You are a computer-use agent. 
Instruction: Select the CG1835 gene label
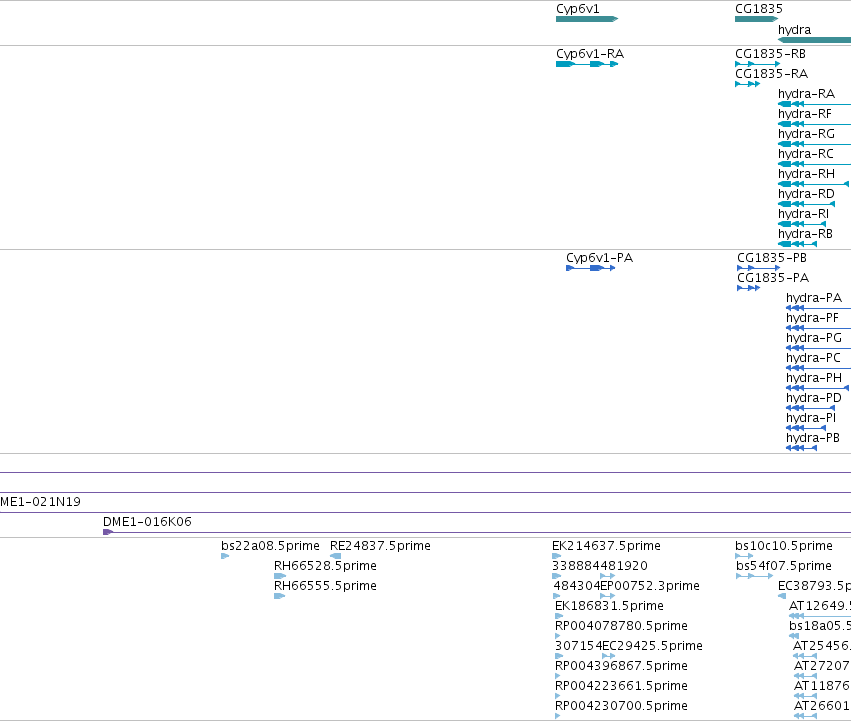759,9
